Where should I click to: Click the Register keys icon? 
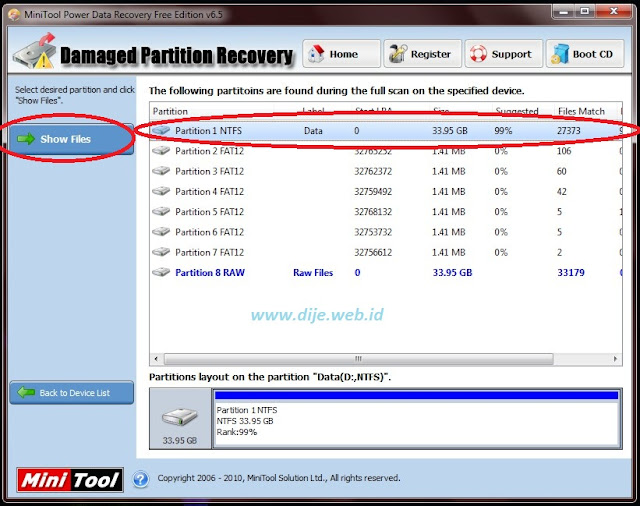click(398, 54)
